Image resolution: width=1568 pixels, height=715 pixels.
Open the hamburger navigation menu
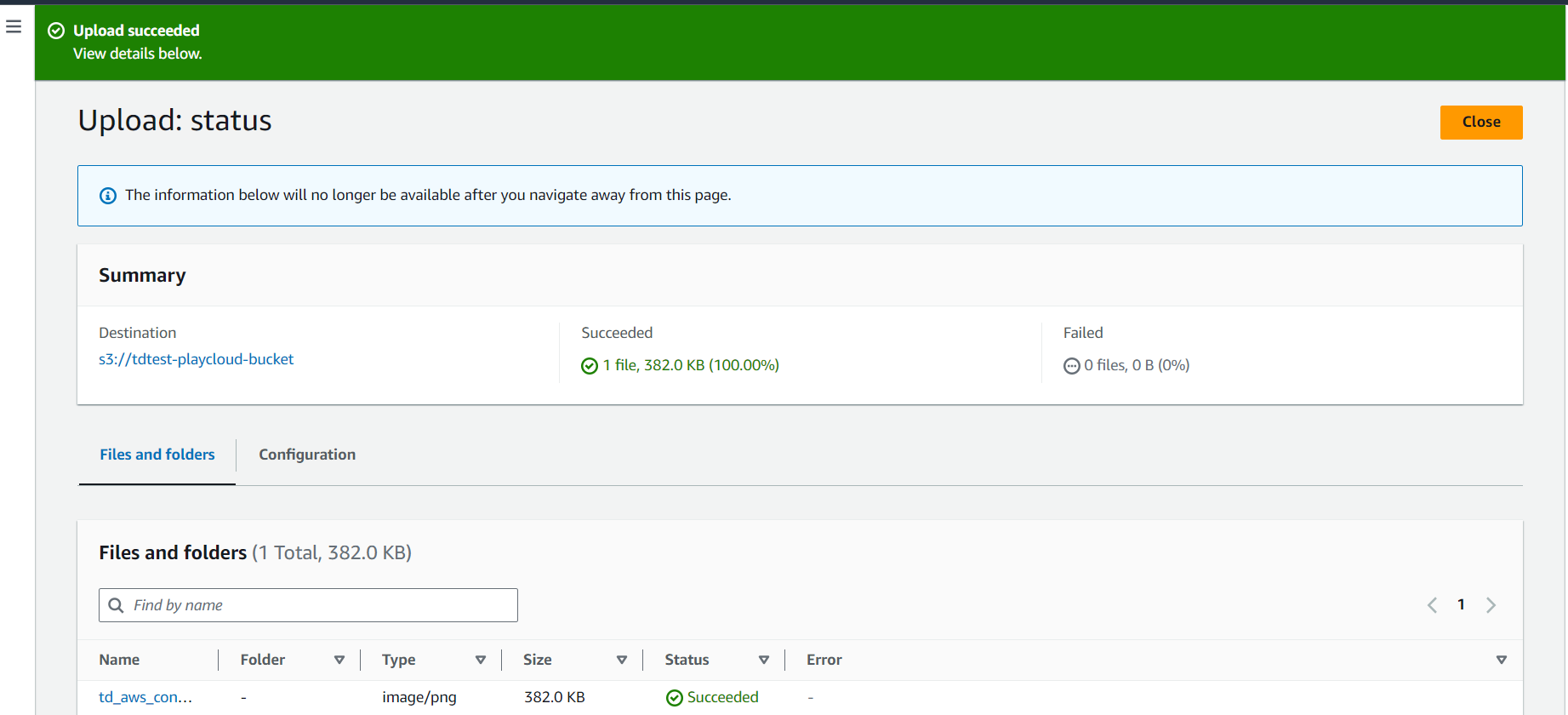(x=14, y=27)
